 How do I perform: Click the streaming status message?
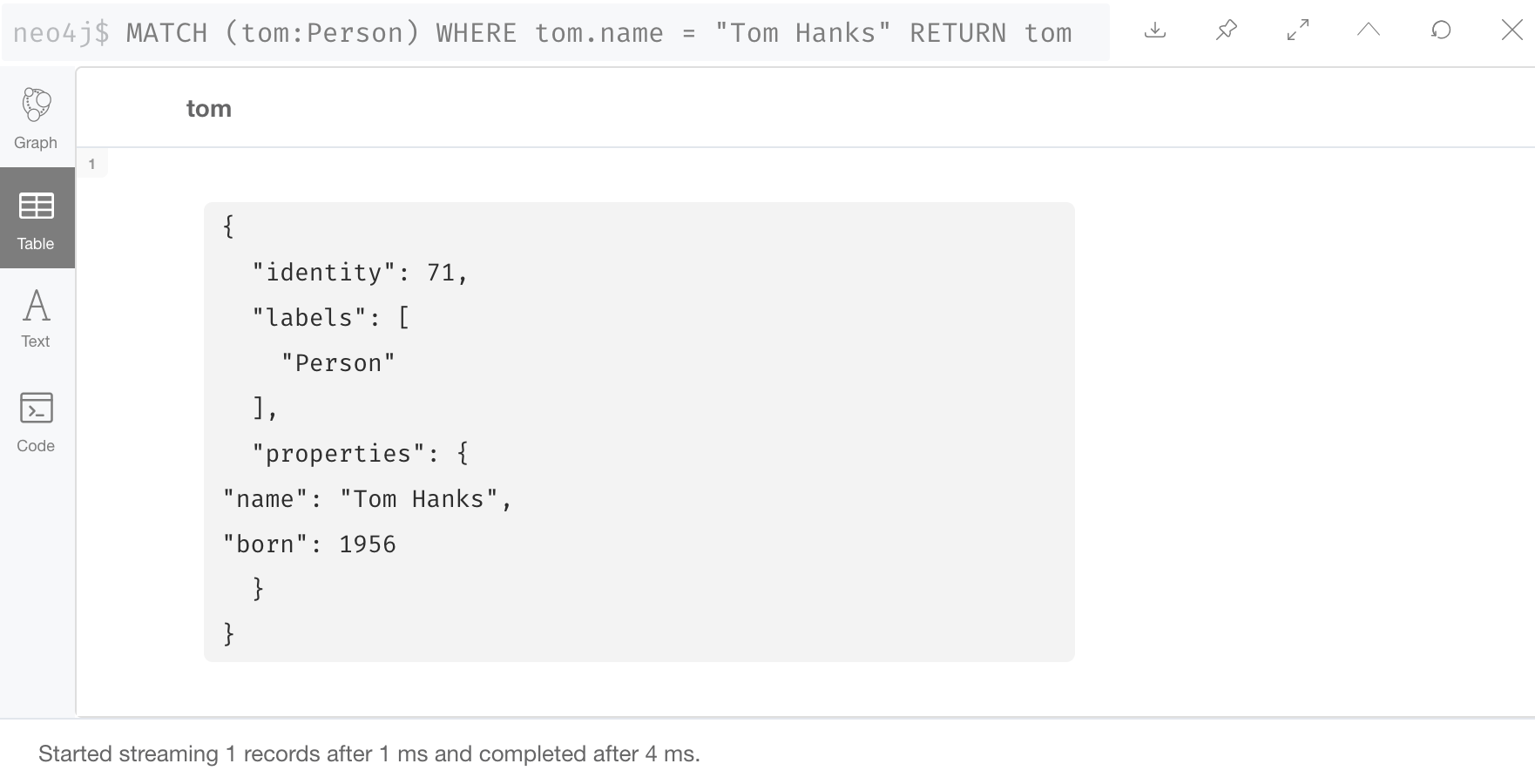click(369, 754)
